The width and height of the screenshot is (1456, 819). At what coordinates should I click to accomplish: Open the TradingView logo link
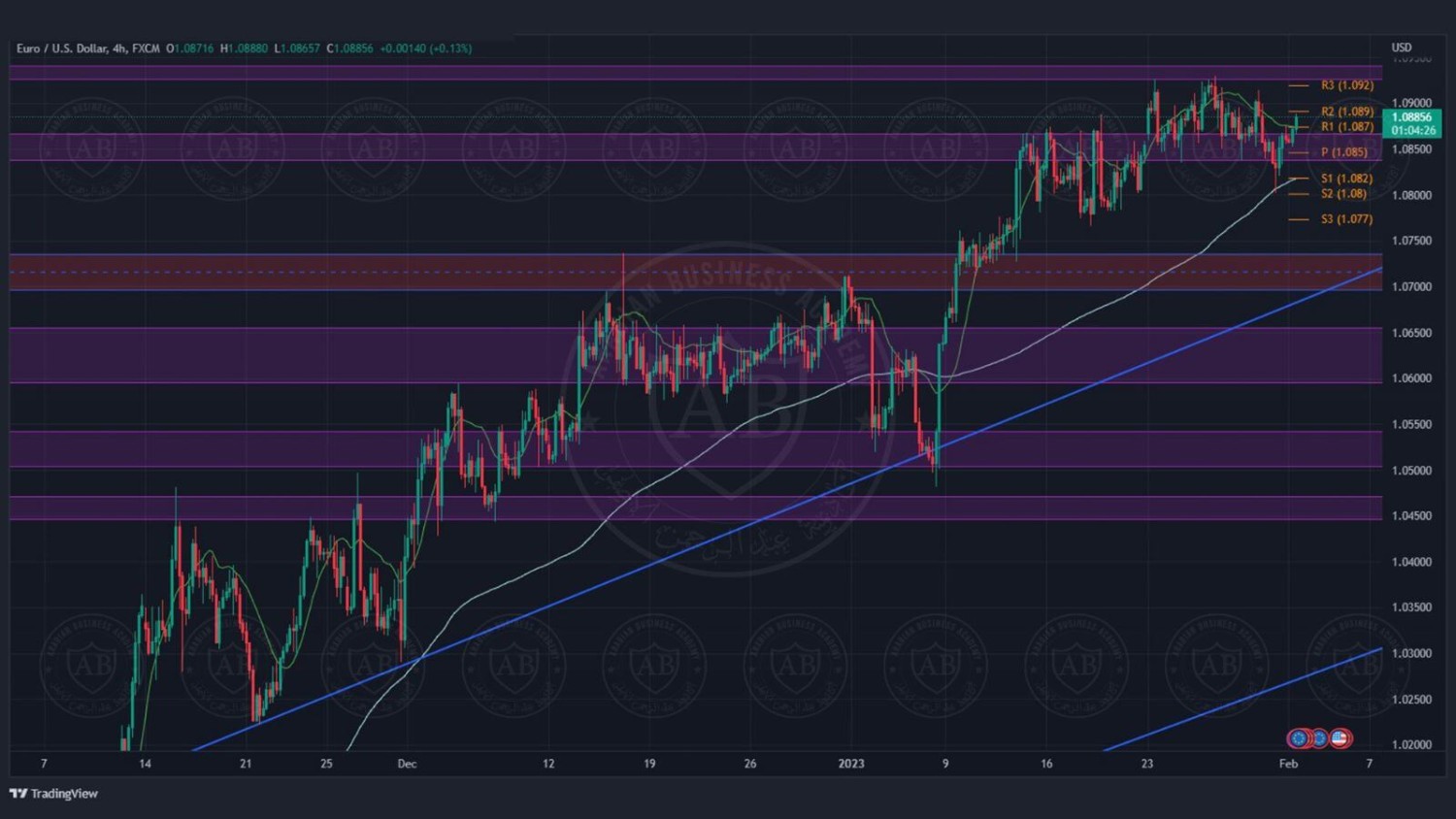pos(54,794)
